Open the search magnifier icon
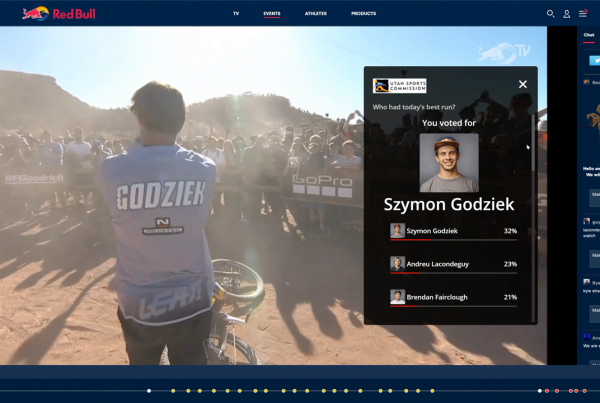 [550, 14]
